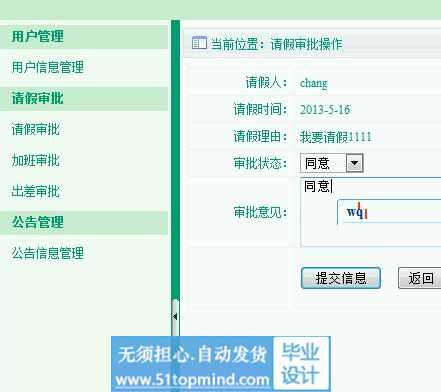
Task: Open 请假审批 menu link
Action: [36, 129]
